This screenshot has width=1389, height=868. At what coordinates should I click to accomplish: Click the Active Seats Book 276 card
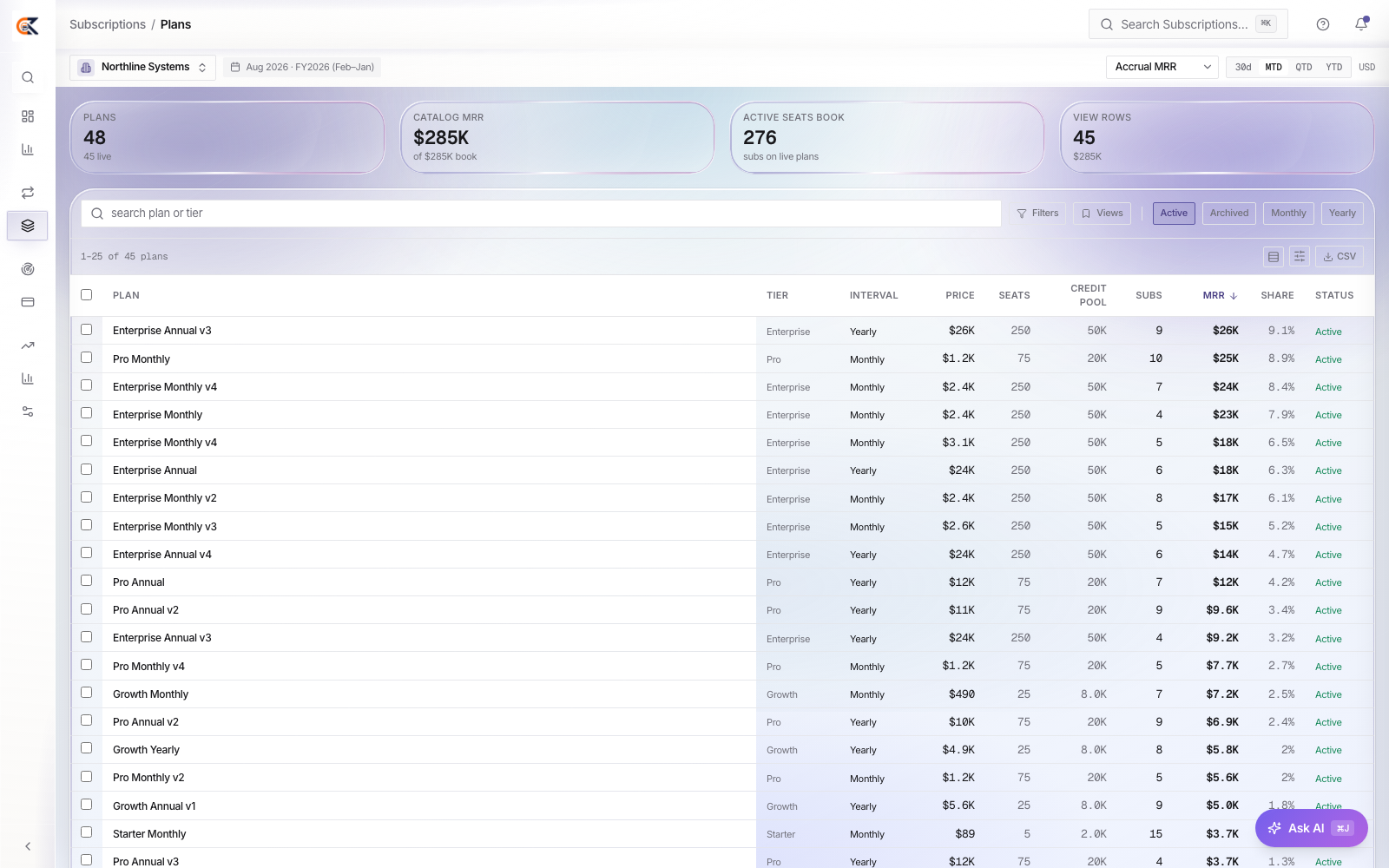(x=887, y=138)
